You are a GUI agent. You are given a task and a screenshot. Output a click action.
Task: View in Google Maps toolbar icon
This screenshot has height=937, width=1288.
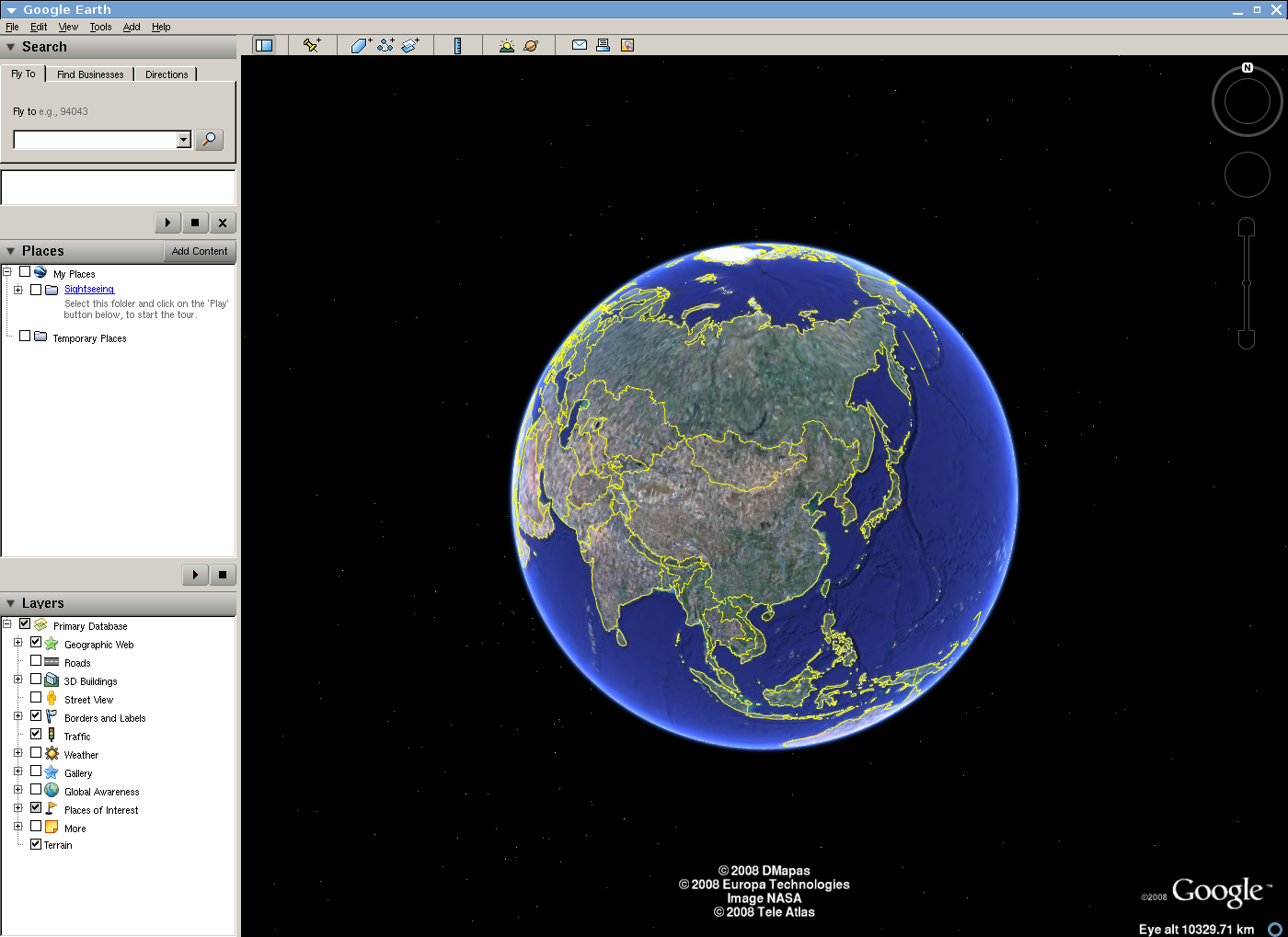[x=627, y=45]
